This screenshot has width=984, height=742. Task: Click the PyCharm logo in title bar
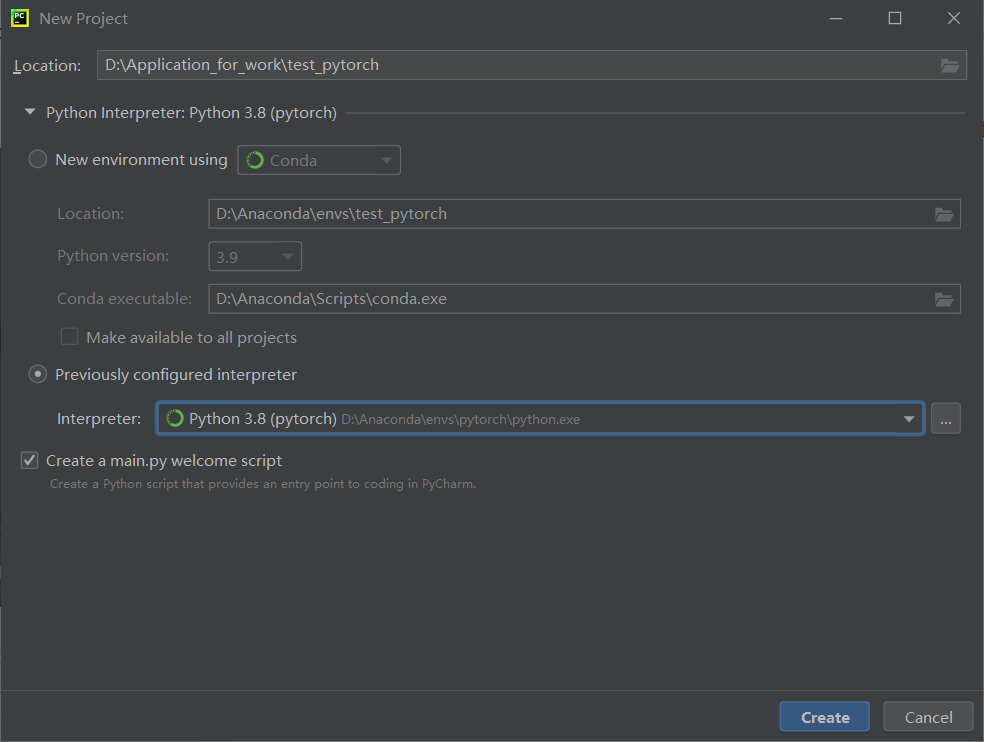click(19, 18)
